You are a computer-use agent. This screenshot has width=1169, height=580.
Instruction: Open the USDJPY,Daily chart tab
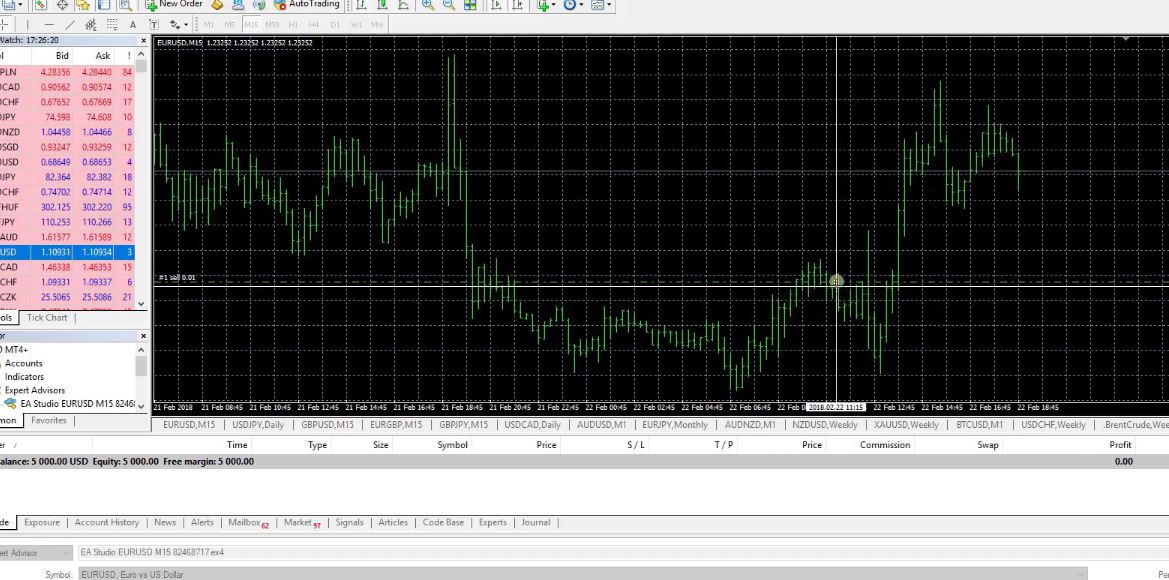click(x=258, y=425)
